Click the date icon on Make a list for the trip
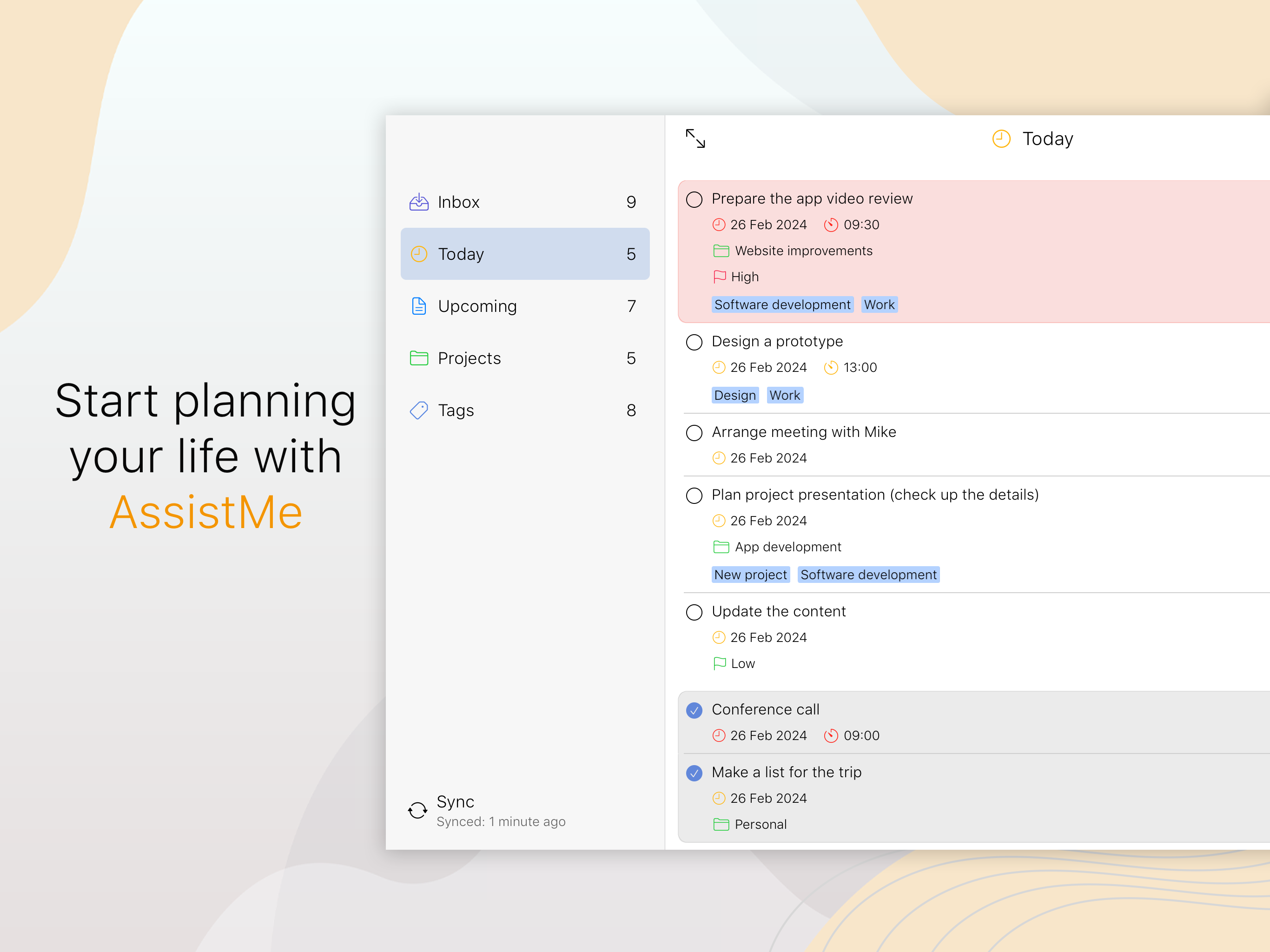1270x952 pixels. [x=719, y=798]
